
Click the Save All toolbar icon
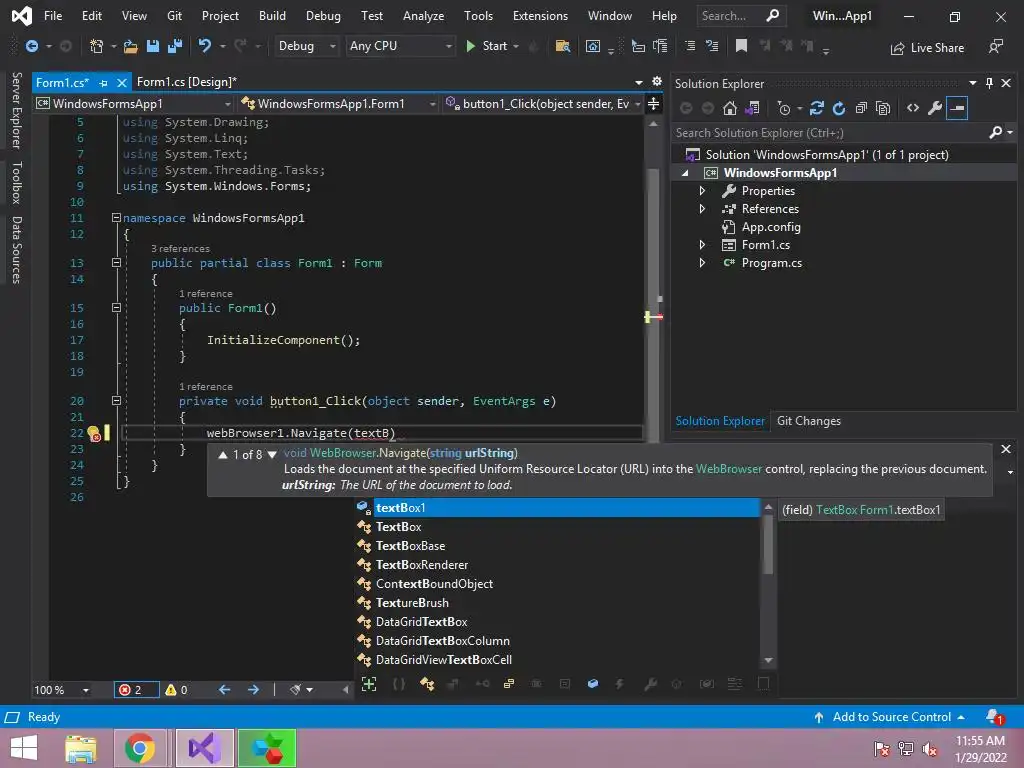175,46
